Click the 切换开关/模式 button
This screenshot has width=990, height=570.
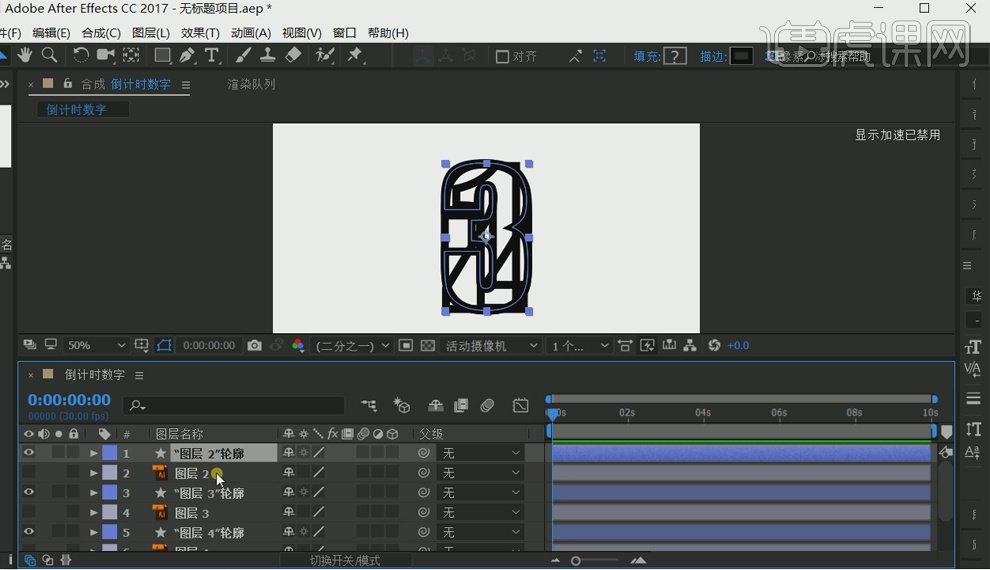point(344,561)
